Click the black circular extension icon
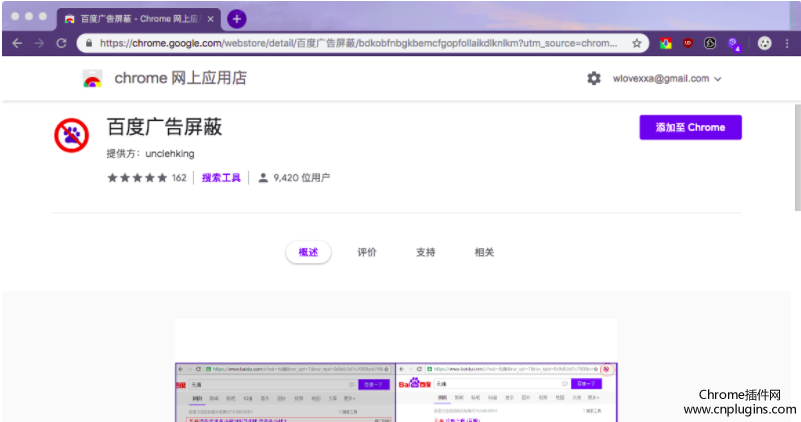Image resolution: width=801 pixels, height=422 pixels. (x=710, y=43)
